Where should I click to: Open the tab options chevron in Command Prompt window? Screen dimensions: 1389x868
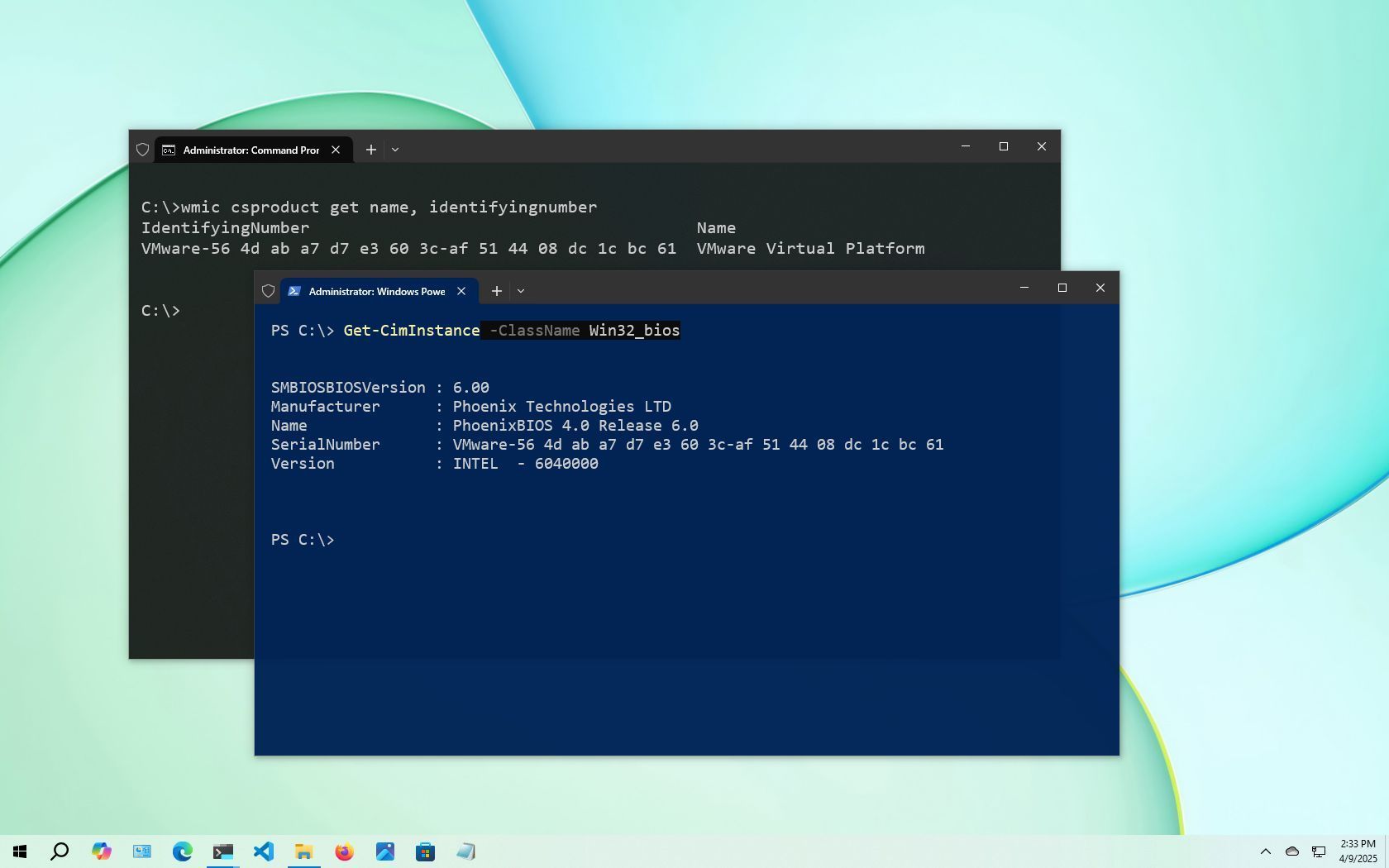[x=395, y=150]
